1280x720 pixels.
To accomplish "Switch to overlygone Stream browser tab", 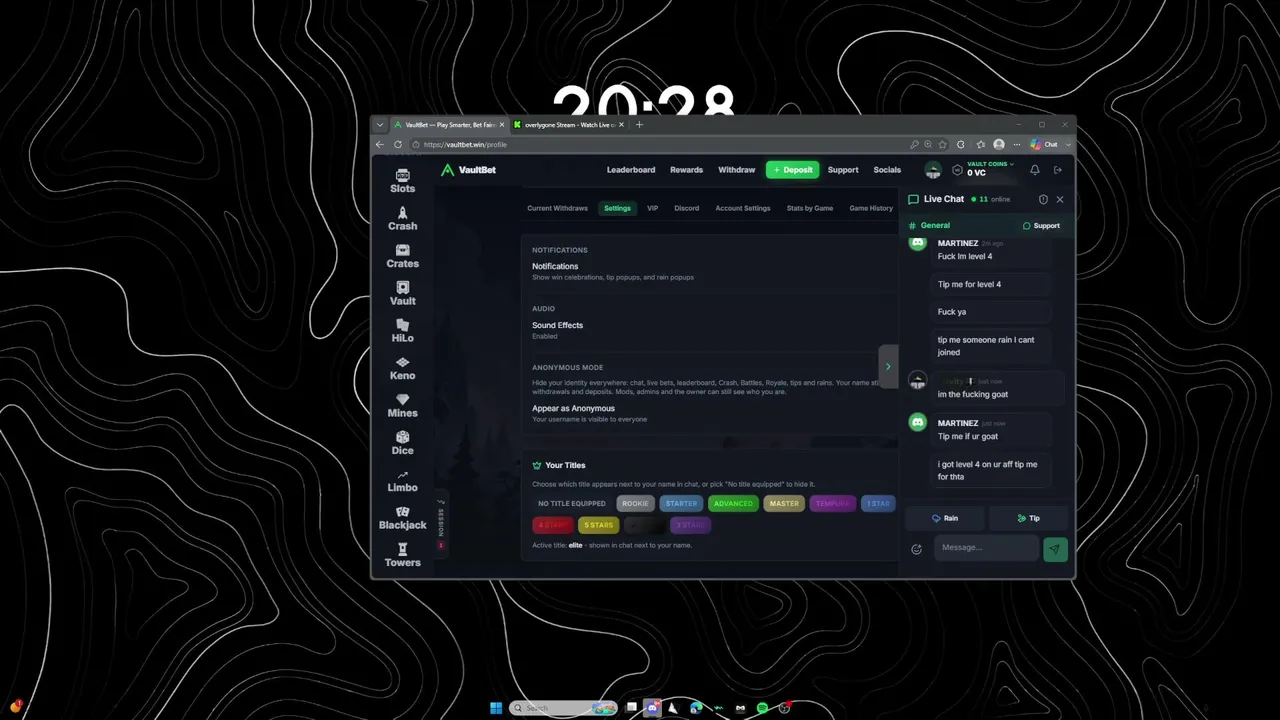I will (567, 125).
